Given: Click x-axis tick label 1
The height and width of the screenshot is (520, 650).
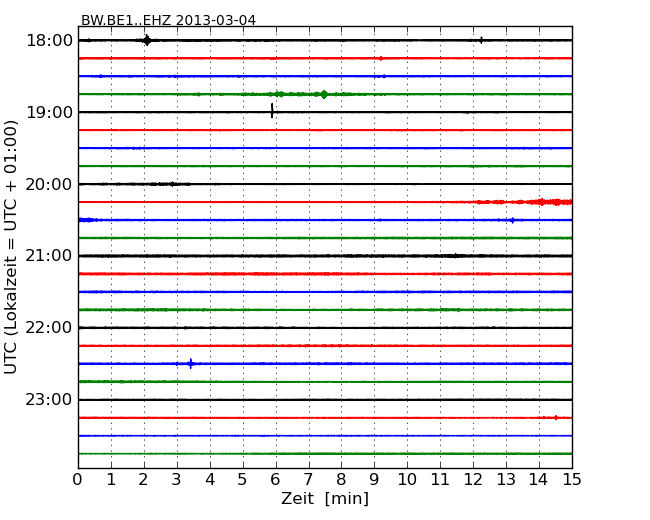Looking at the screenshot, I should 111,479.
